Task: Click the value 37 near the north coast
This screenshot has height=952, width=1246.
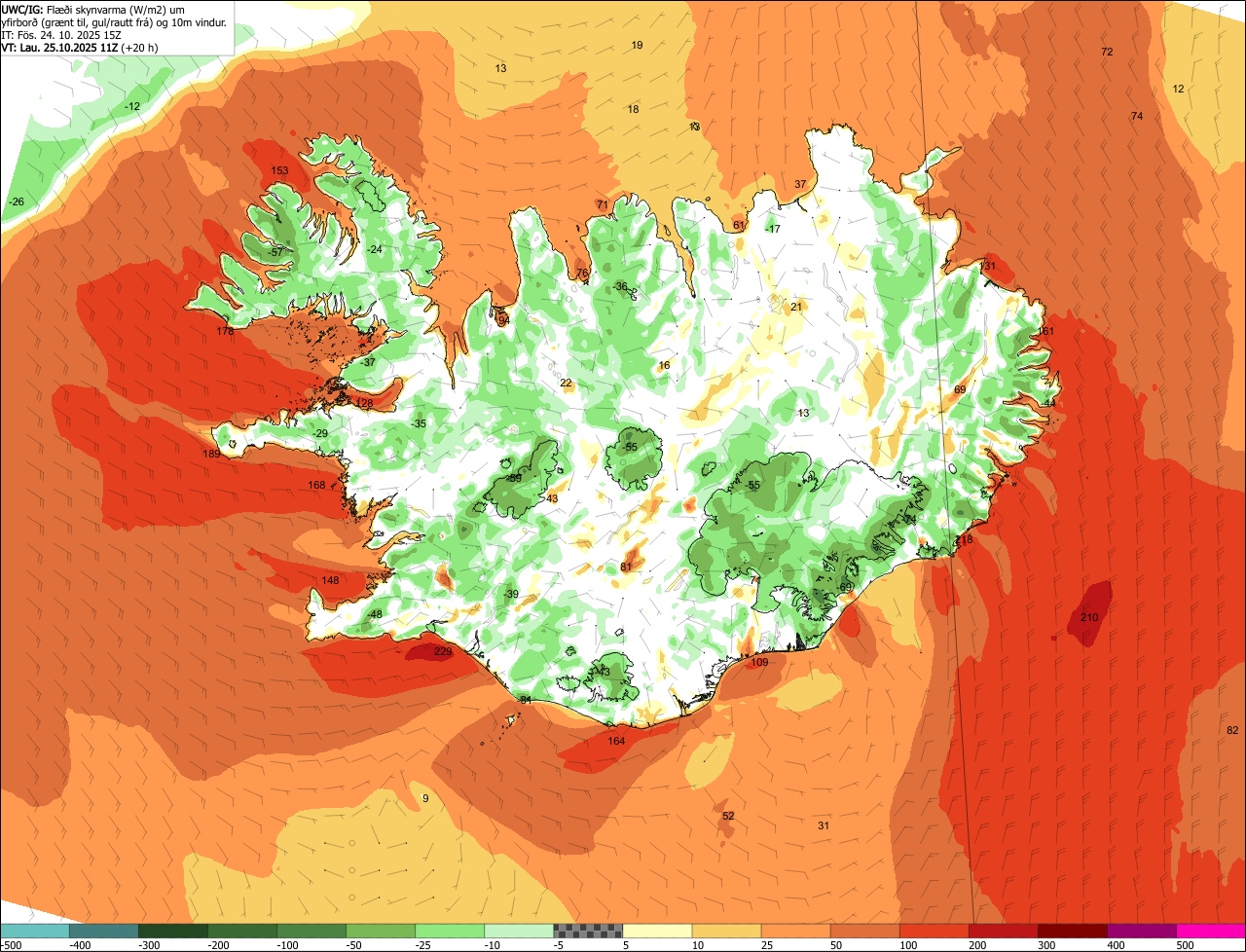Action: point(800,184)
